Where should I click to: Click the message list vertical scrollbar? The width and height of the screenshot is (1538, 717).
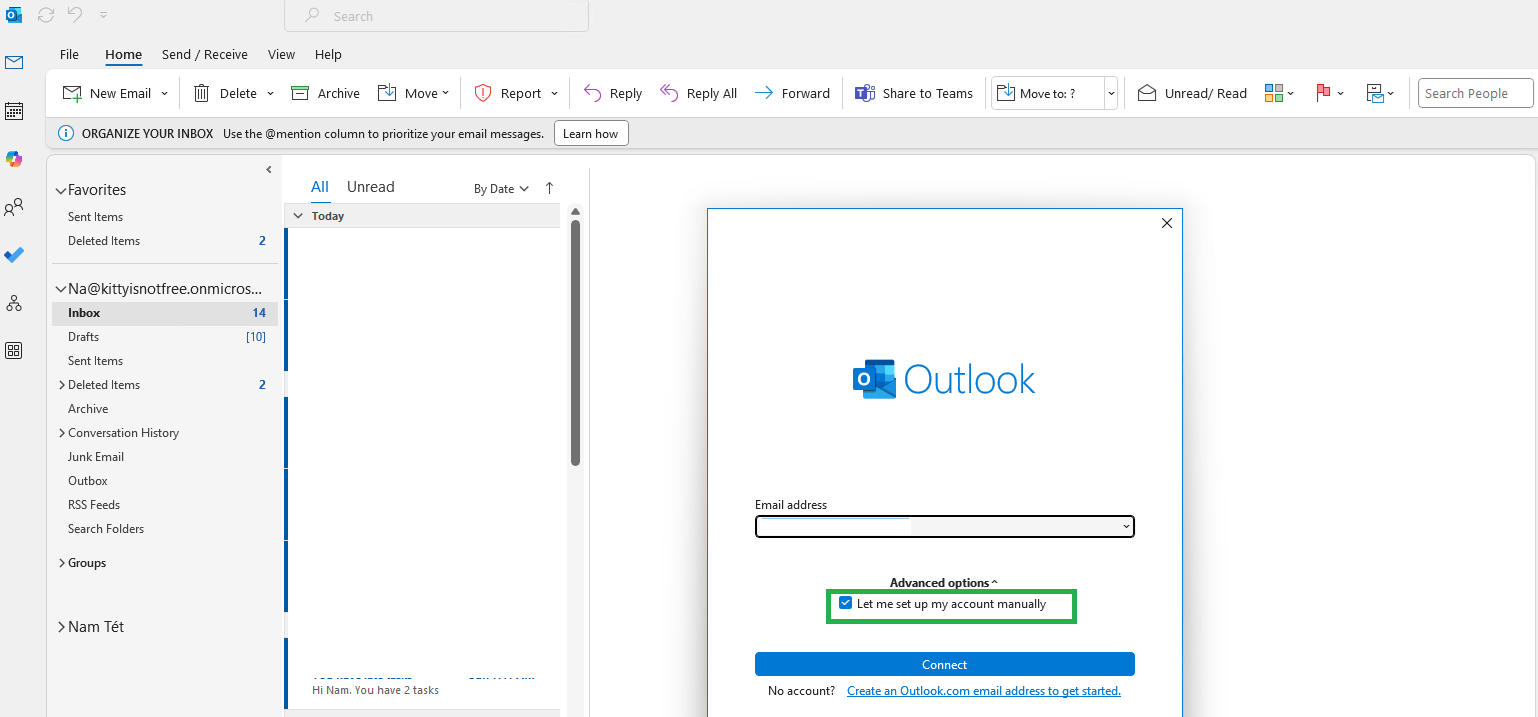pyautogui.click(x=575, y=342)
